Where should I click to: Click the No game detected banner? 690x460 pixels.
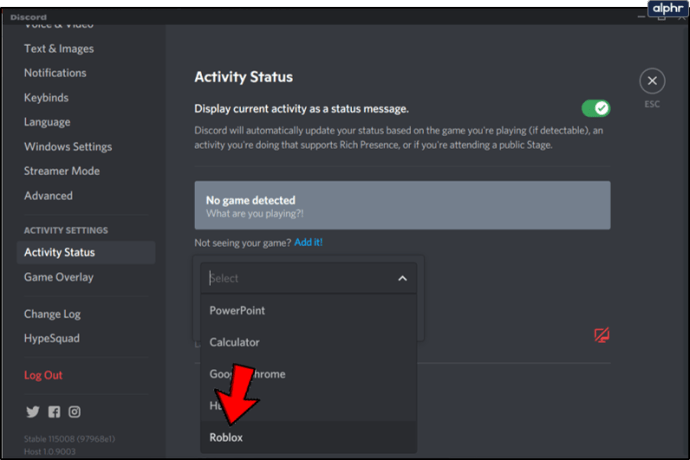pyautogui.click(x=402, y=205)
